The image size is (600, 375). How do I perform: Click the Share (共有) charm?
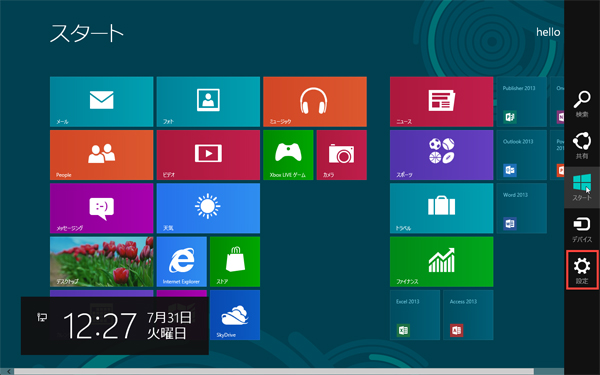point(582,145)
